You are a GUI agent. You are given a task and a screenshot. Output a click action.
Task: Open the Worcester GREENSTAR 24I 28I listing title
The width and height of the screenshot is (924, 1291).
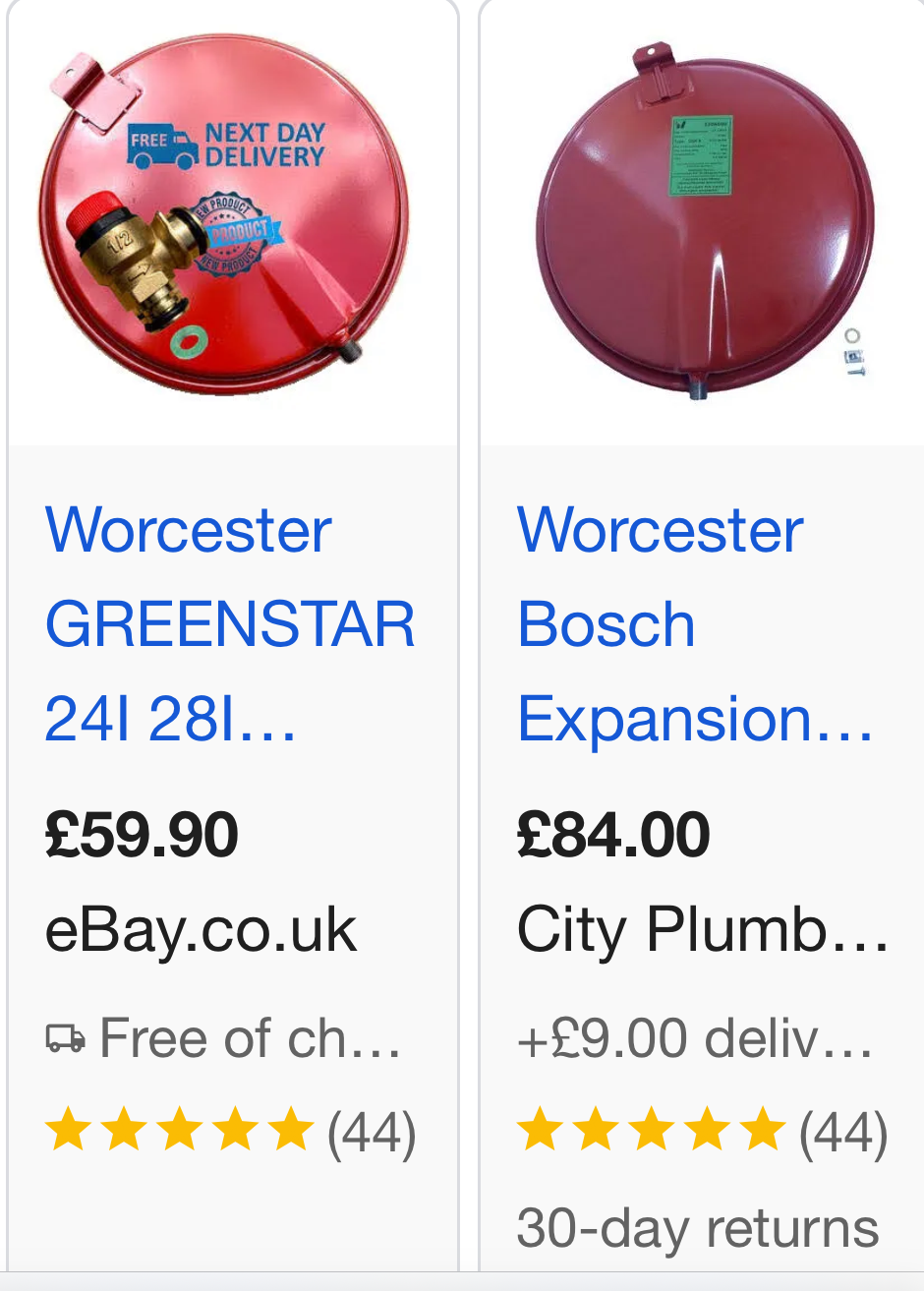point(230,625)
